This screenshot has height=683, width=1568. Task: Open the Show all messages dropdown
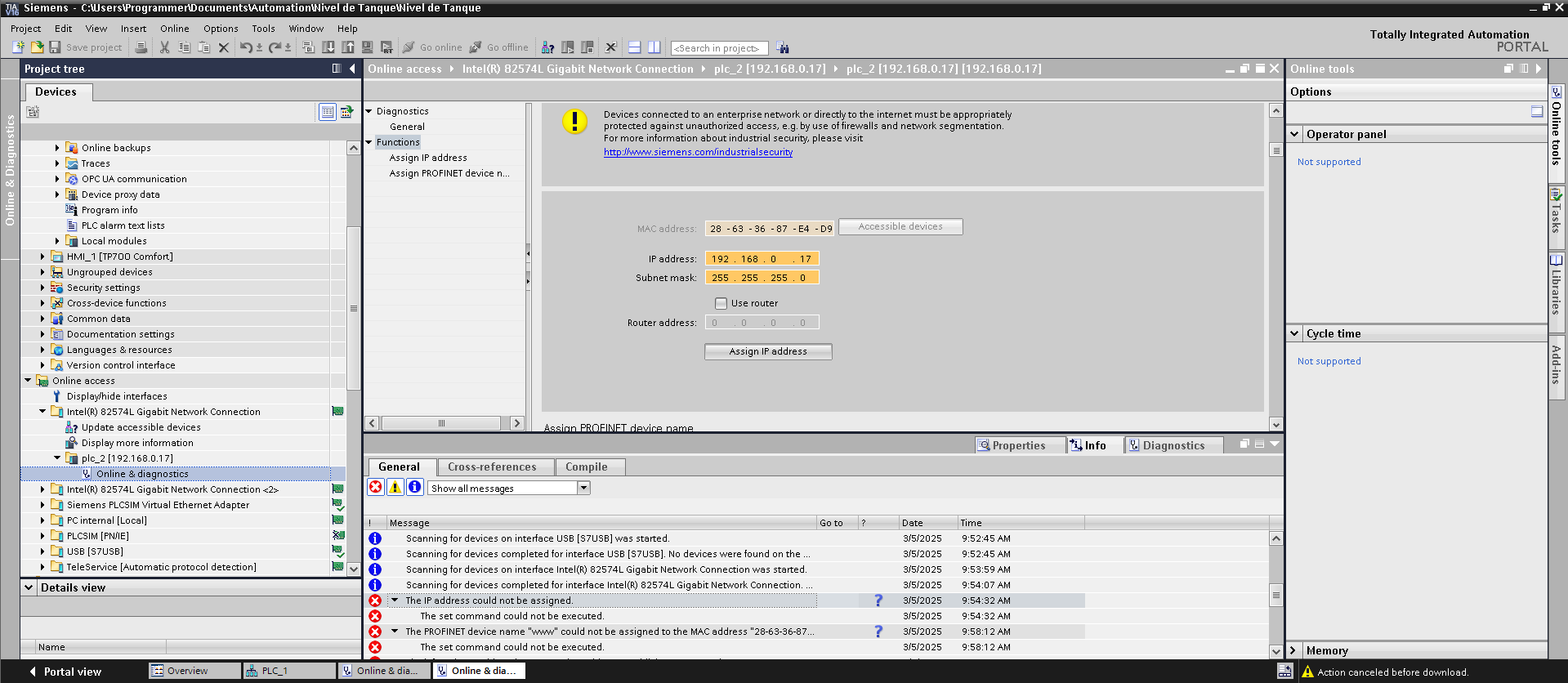pos(583,488)
